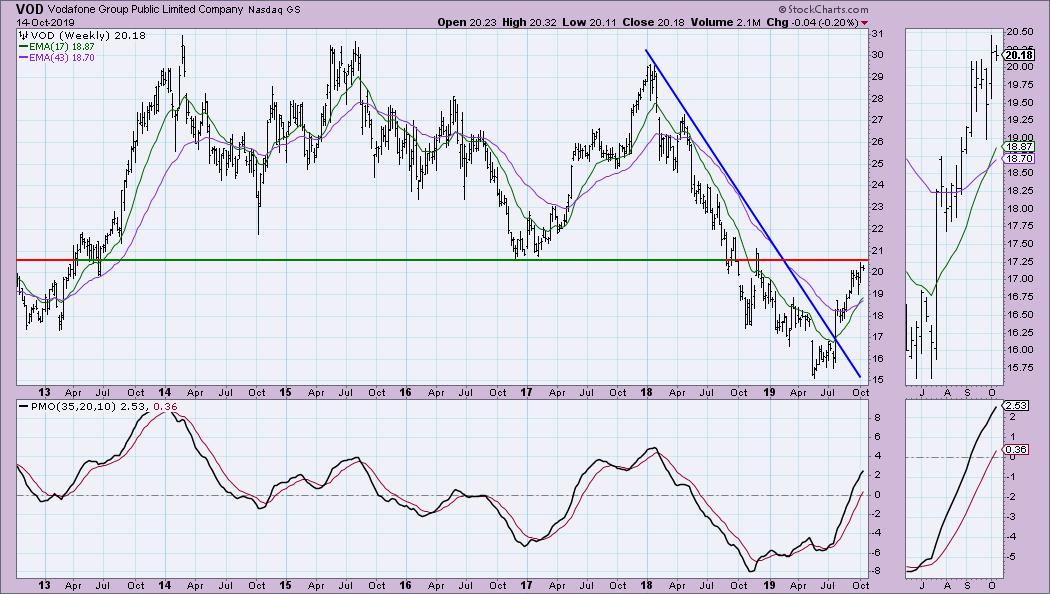Click the Chg -0.04 (-0.20%) value

coord(812,22)
